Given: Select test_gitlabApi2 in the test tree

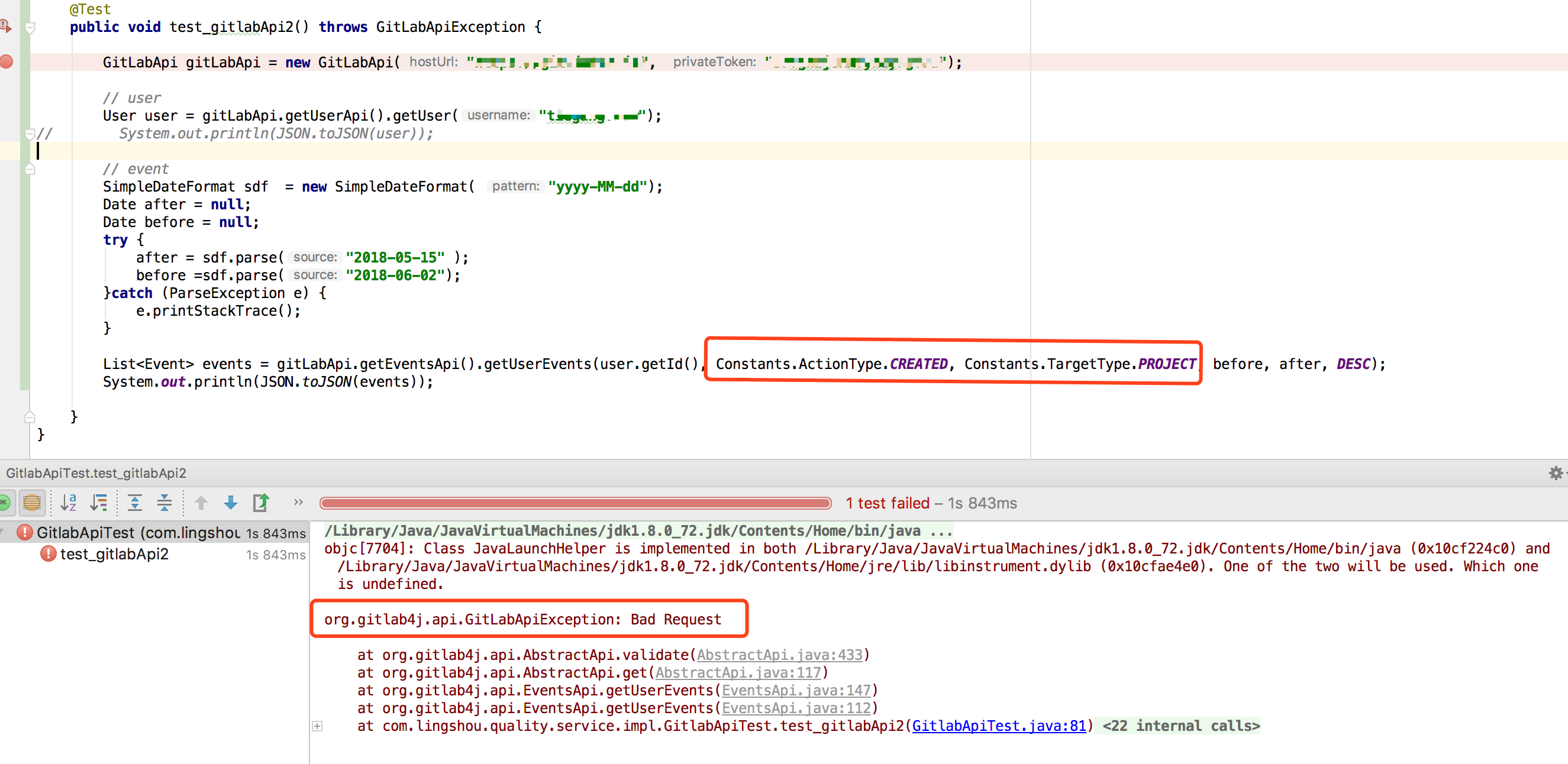Looking at the screenshot, I should [114, 554].
